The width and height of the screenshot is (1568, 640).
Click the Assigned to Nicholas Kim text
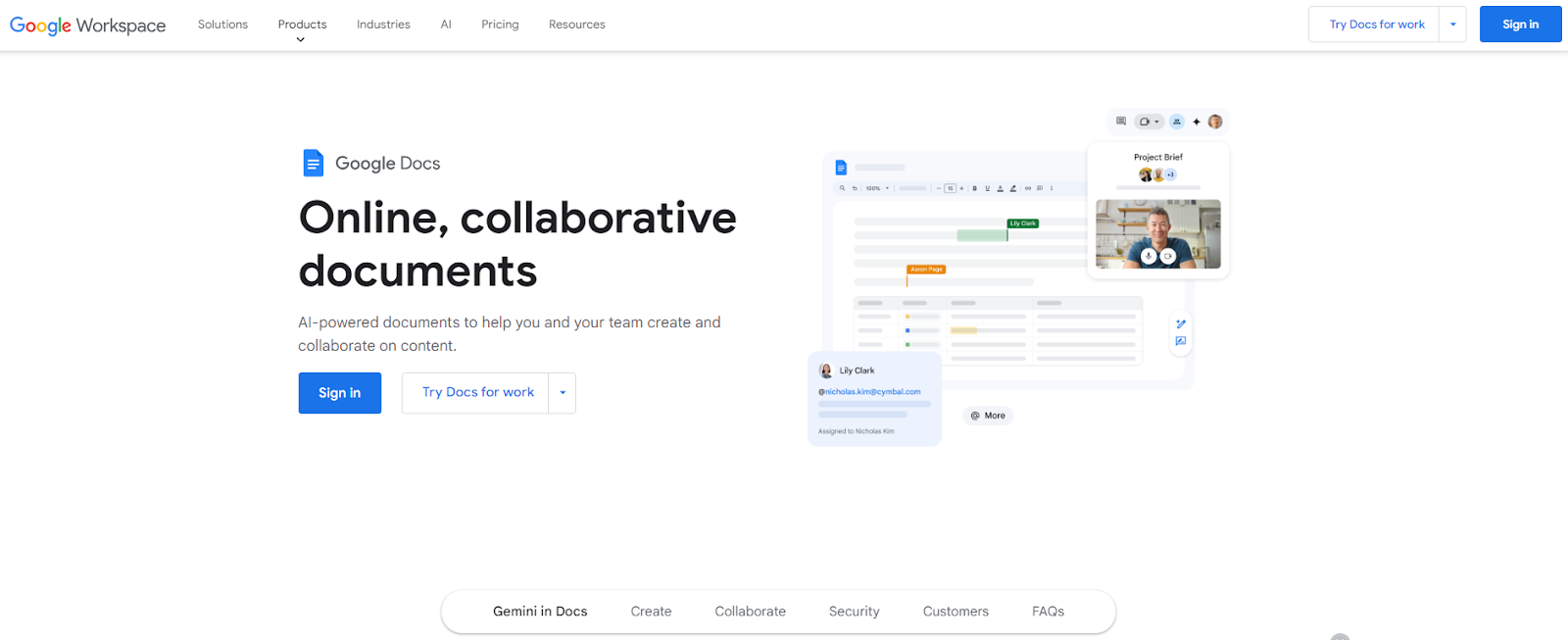(857, 431)
